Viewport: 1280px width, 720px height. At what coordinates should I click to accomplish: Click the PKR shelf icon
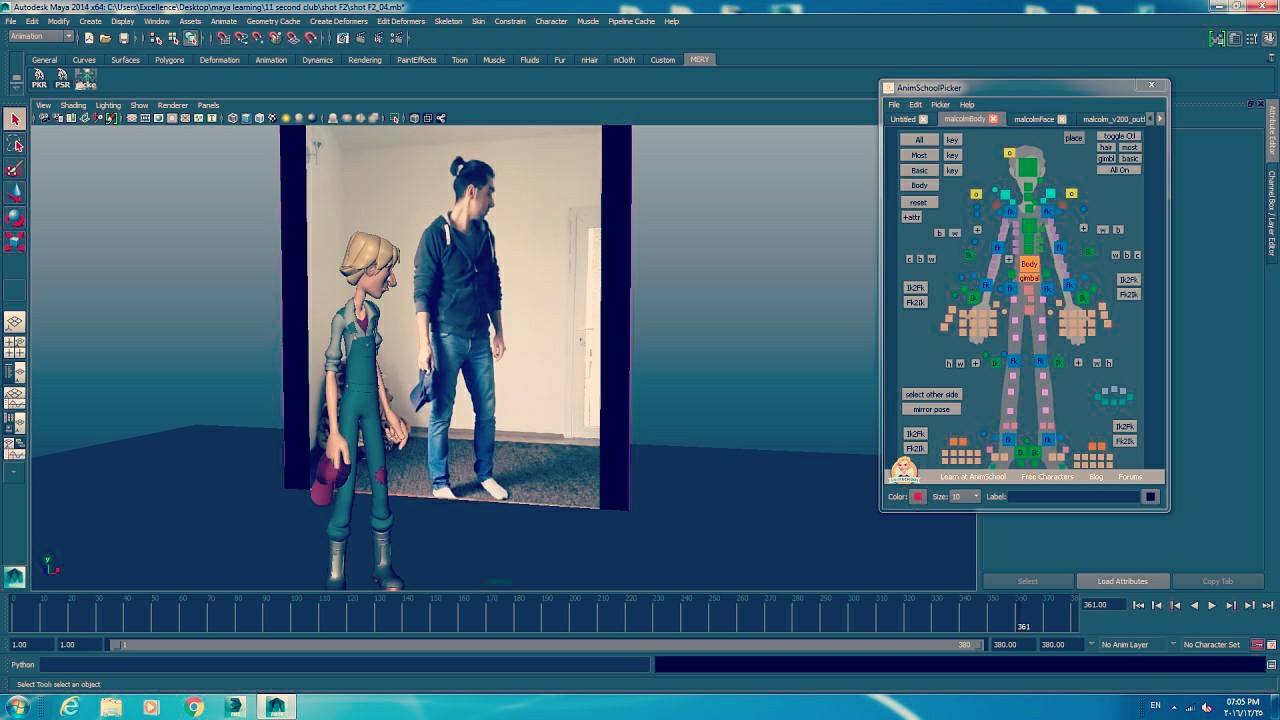[39, 78]
